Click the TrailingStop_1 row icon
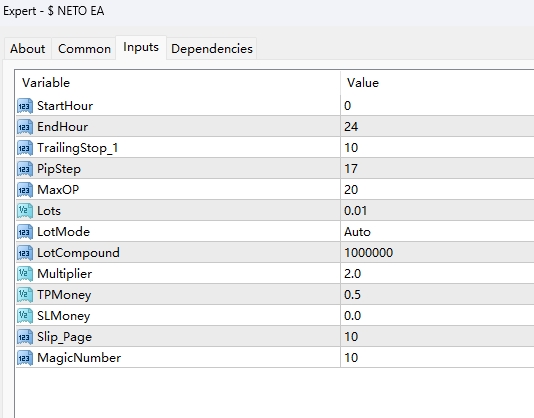This screenshot has height=418, width=534. point(25,148)
